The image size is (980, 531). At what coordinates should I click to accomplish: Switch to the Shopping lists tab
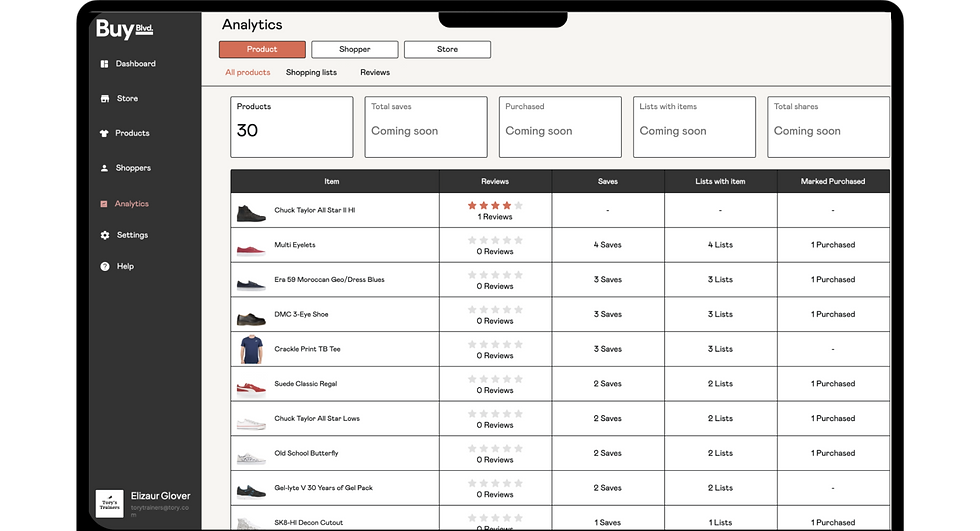click(x=311, y=72)
